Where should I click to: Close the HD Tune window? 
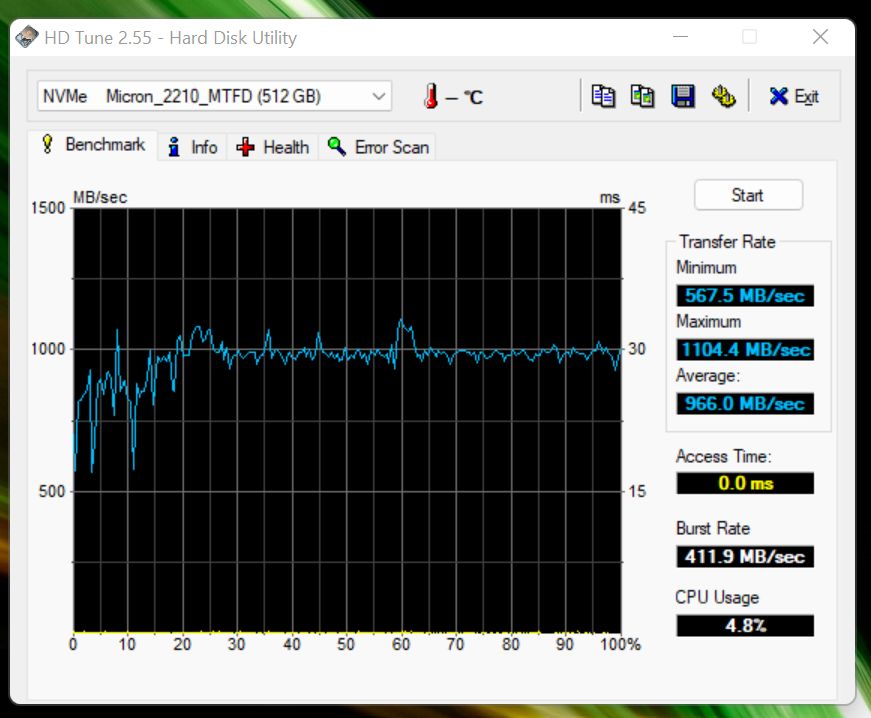pyautogui.click(x=820, y=37)
